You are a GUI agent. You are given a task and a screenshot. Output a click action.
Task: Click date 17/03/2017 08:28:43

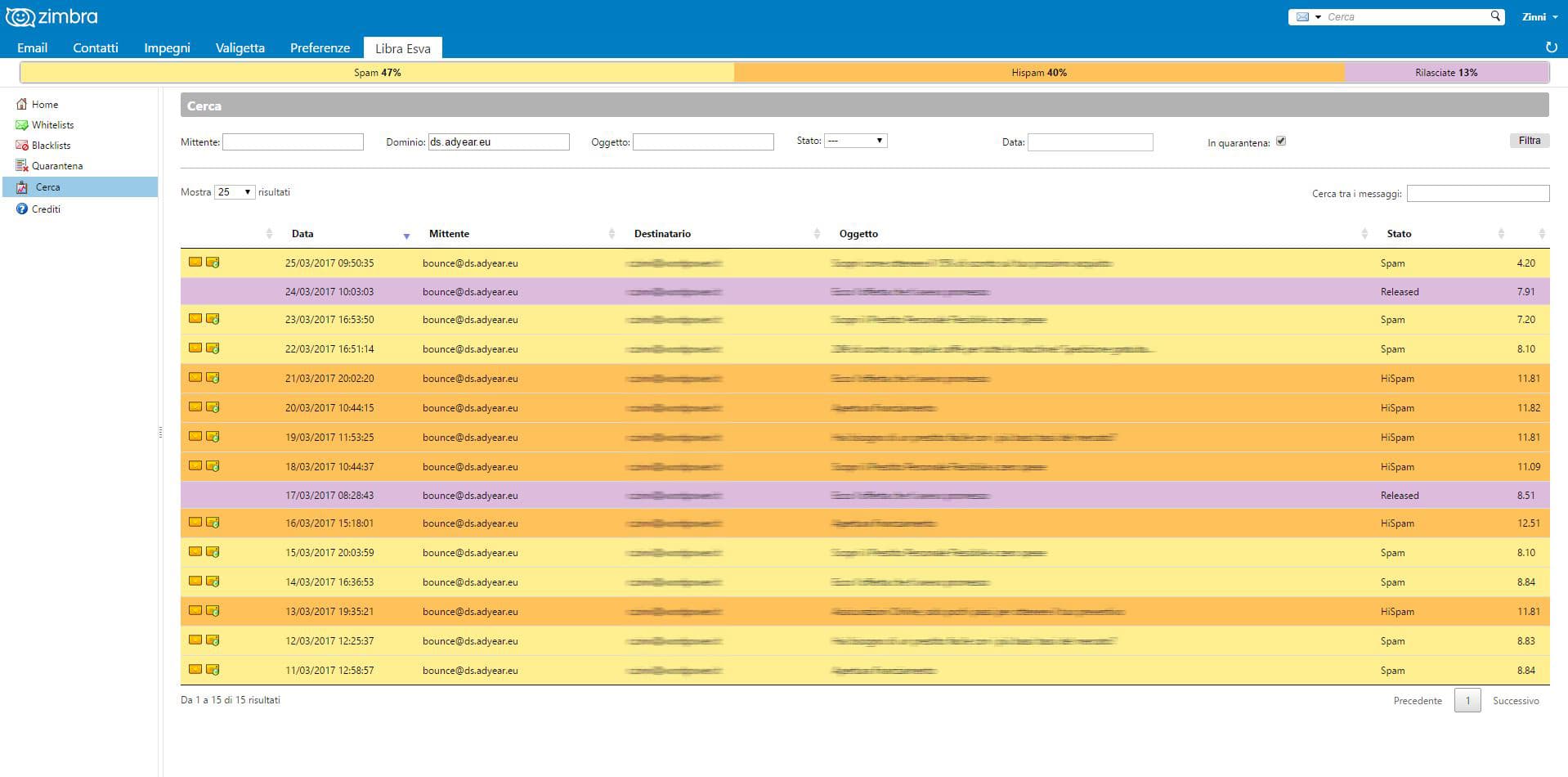329,496
